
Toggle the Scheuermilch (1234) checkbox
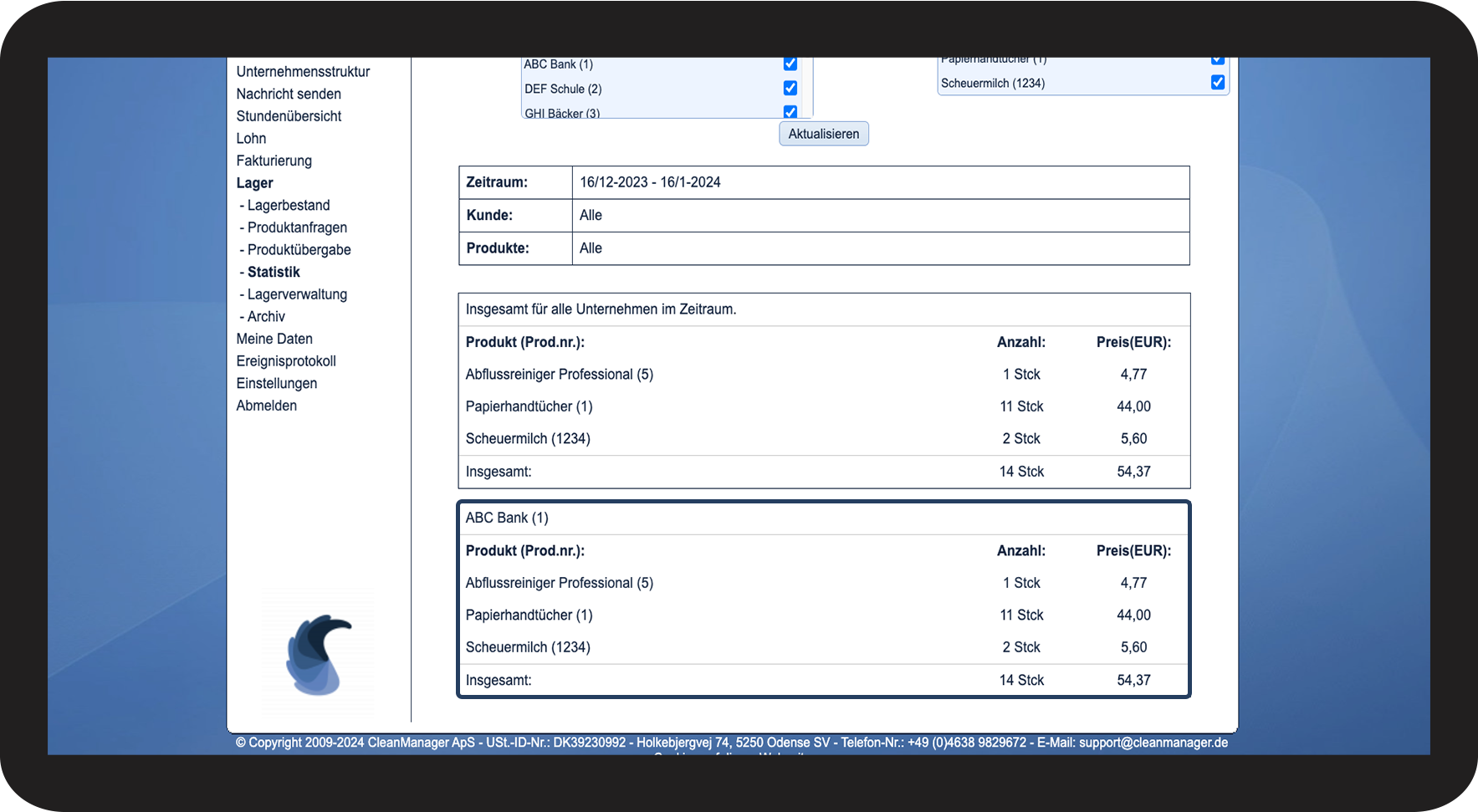1217,82
